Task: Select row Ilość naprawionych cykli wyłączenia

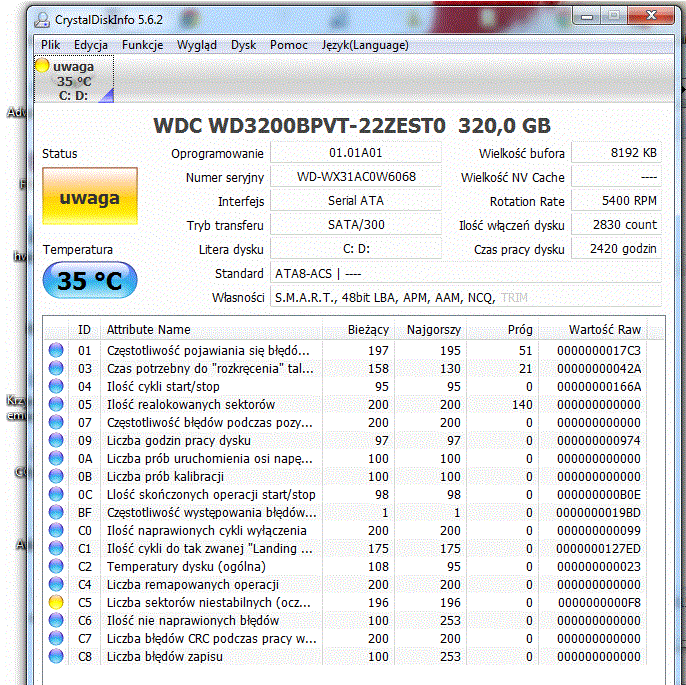Action: [x=346, y=530]
